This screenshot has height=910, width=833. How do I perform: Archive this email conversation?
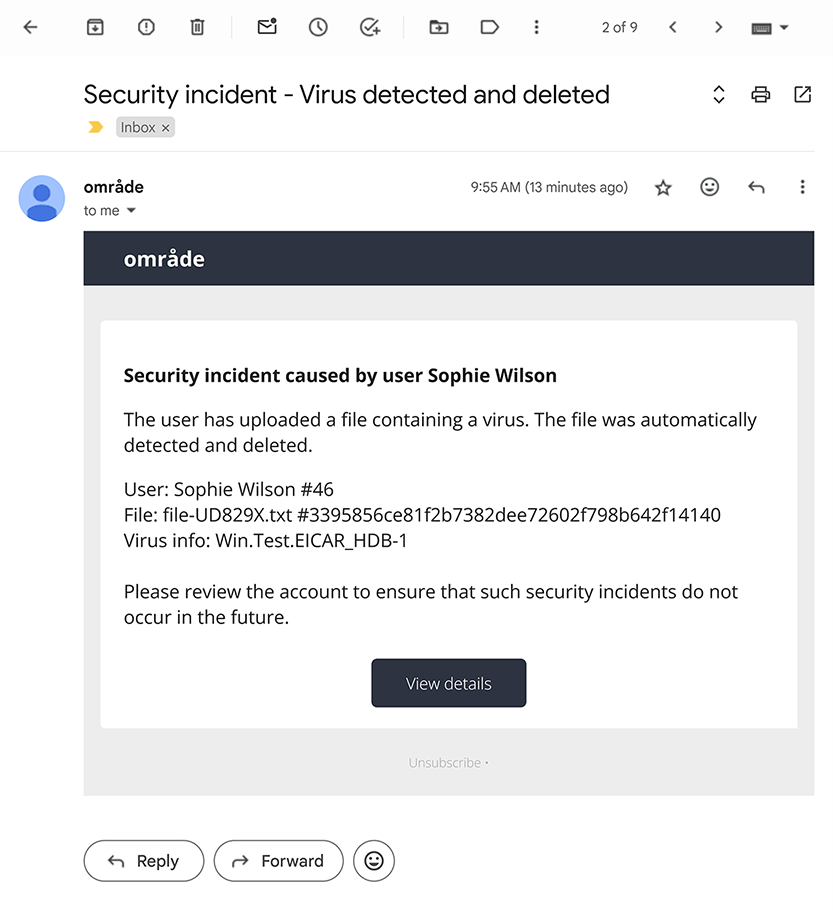pyautogui.click(x=95, y=28)
